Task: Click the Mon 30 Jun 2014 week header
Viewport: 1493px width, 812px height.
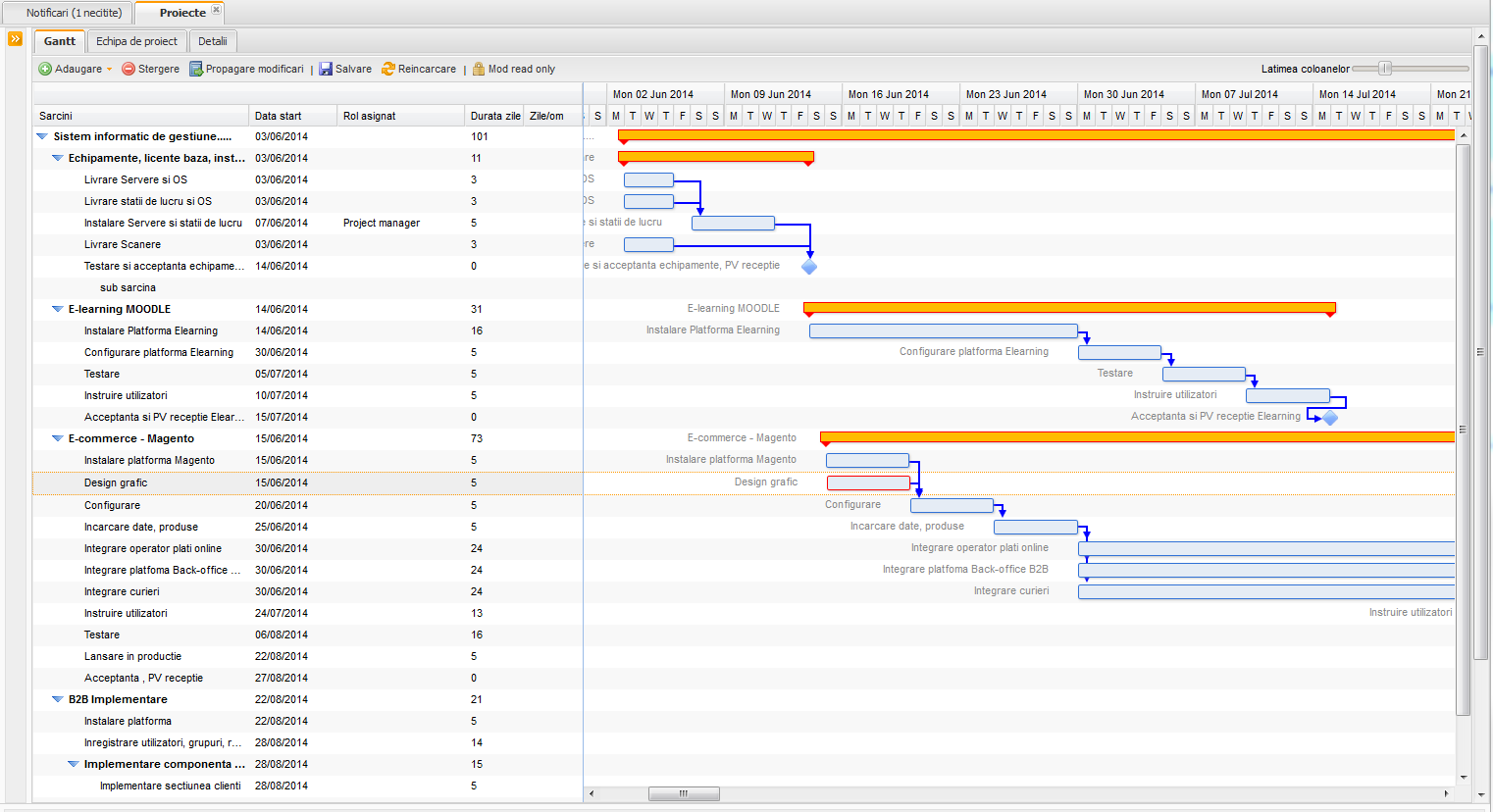Action: coord(1136,94)
